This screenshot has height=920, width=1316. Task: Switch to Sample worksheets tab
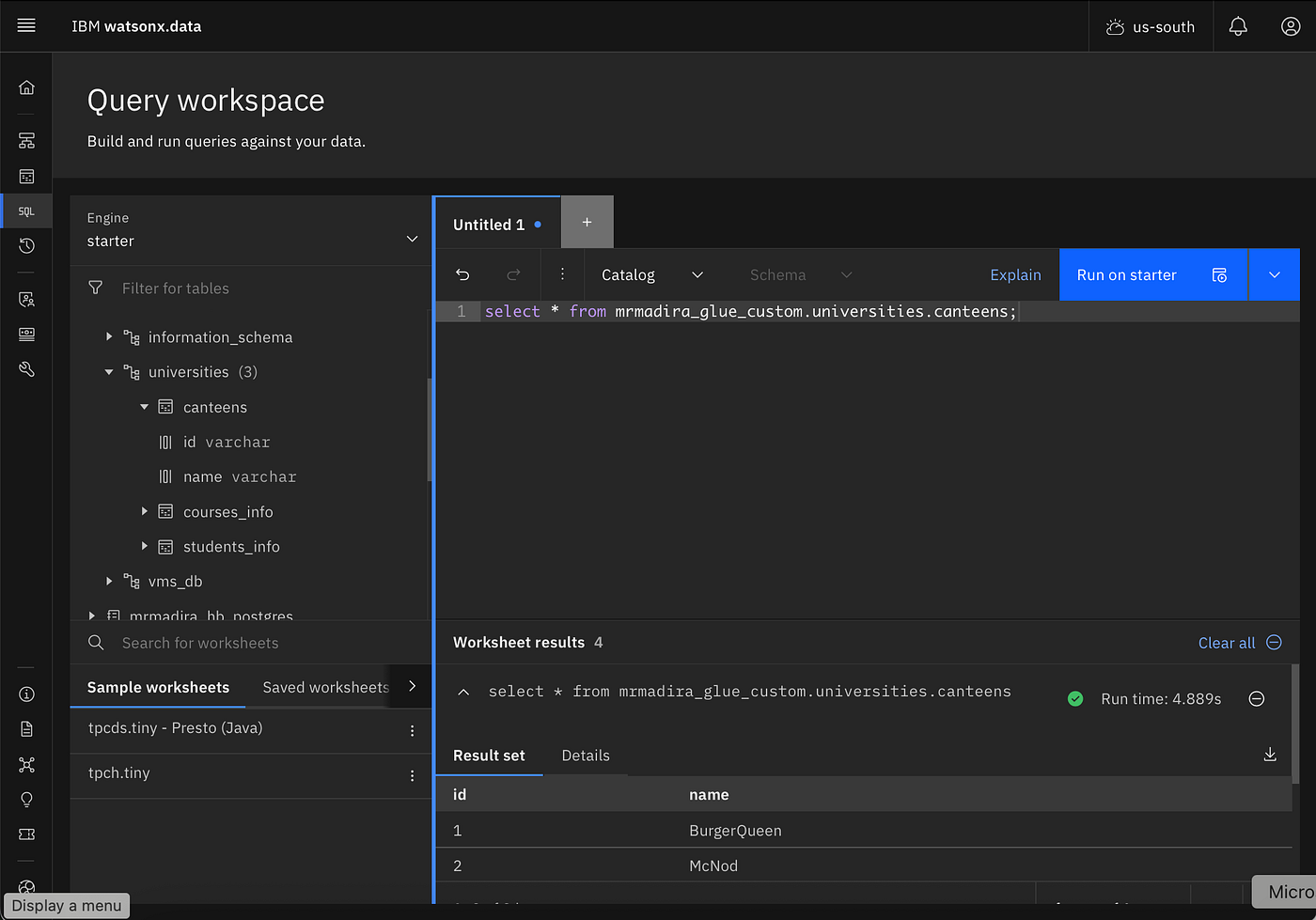pyautogui.click(x=158, y=687)
